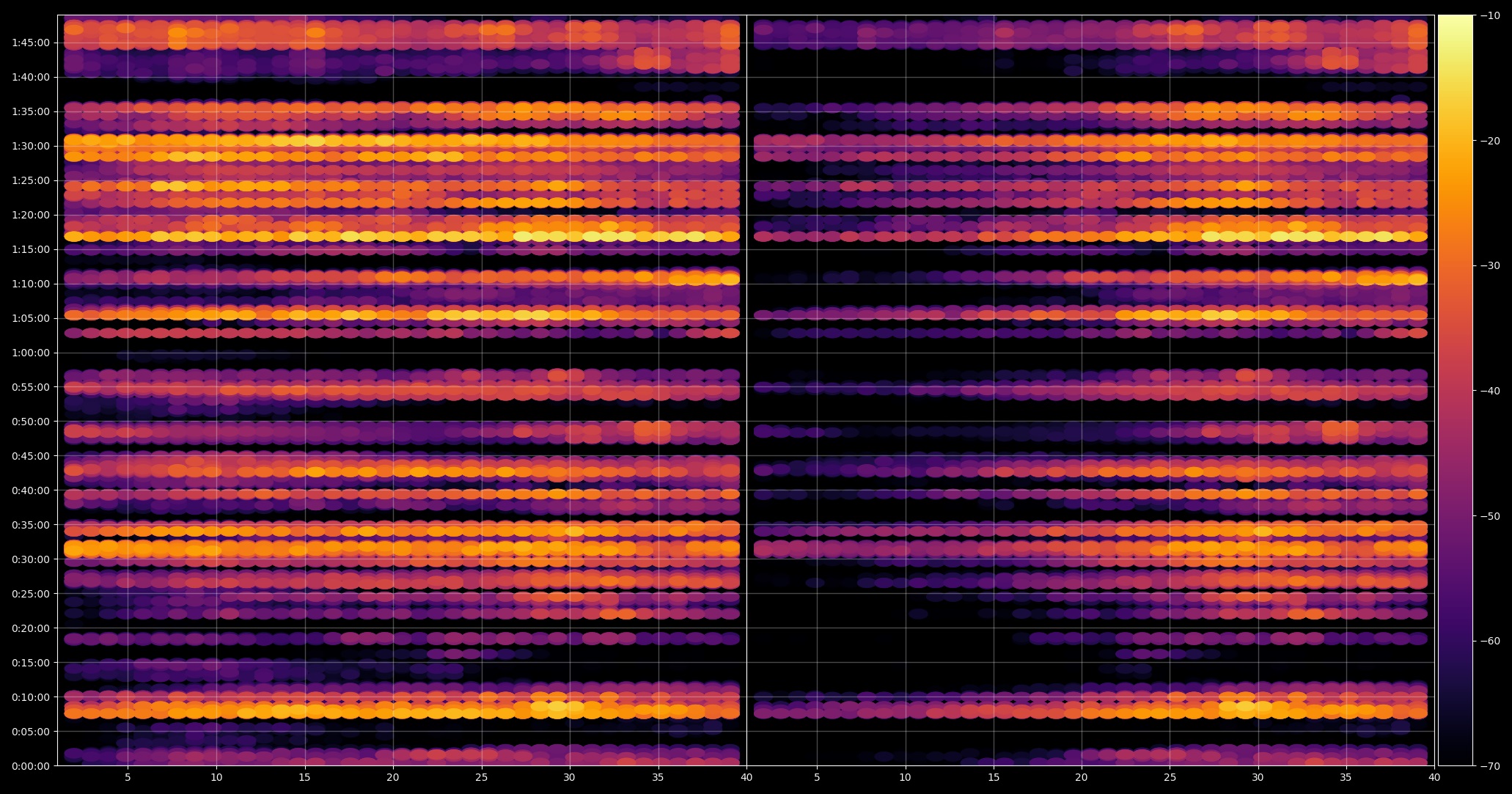Screen dimensions: 1512x794
Task: Click the purple colorbar region near -50
Action: pyautogui.click(x=1456, y=515)
